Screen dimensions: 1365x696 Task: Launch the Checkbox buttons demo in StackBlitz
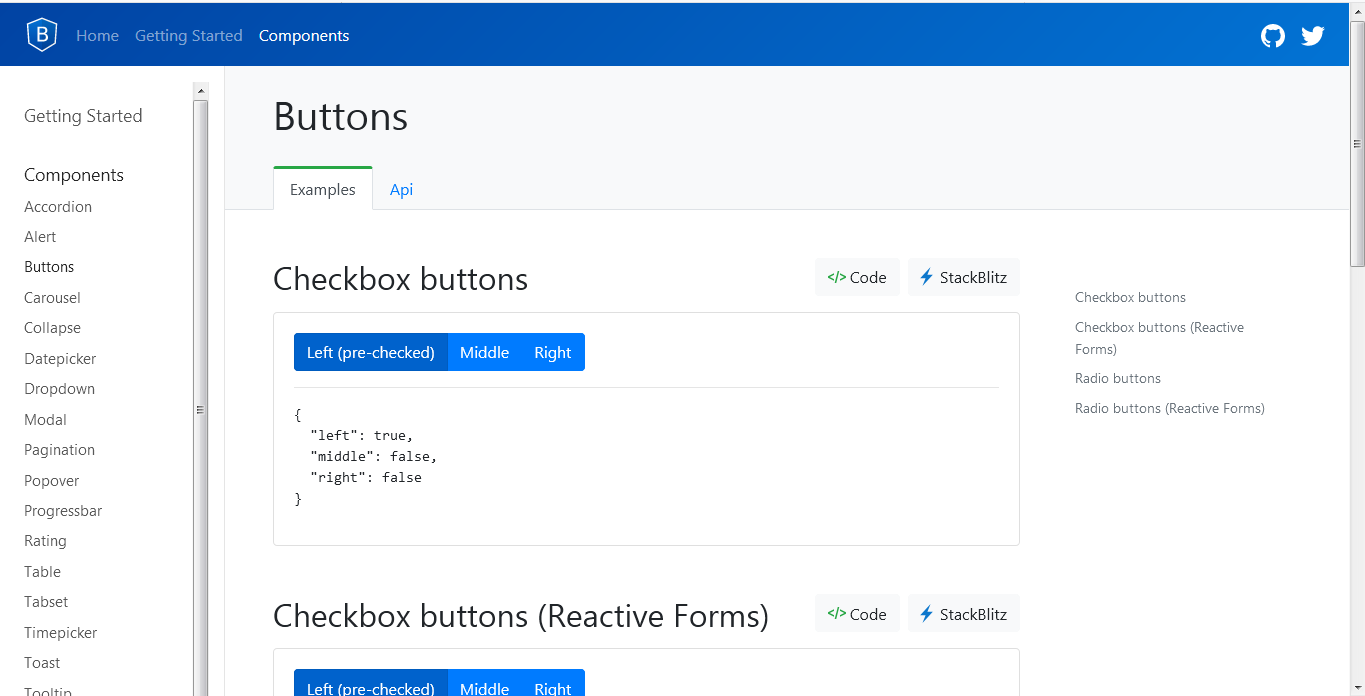pyautogui.click(x=963, y=277)
